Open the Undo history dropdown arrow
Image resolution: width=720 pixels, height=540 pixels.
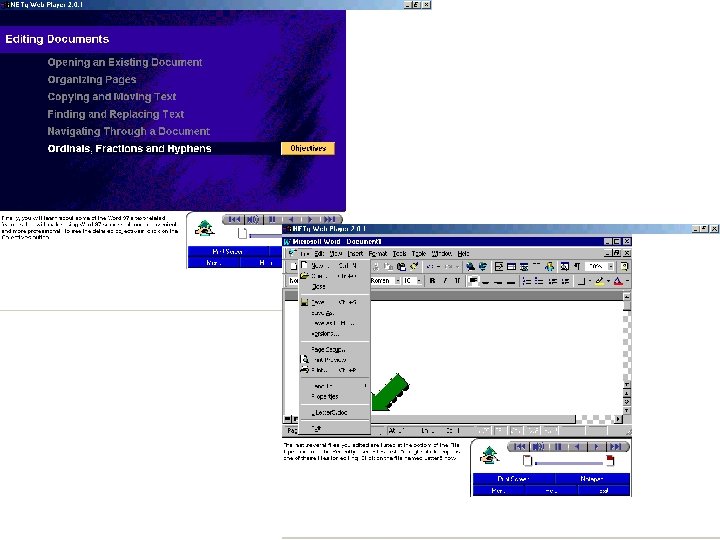[x=438, y=266]
